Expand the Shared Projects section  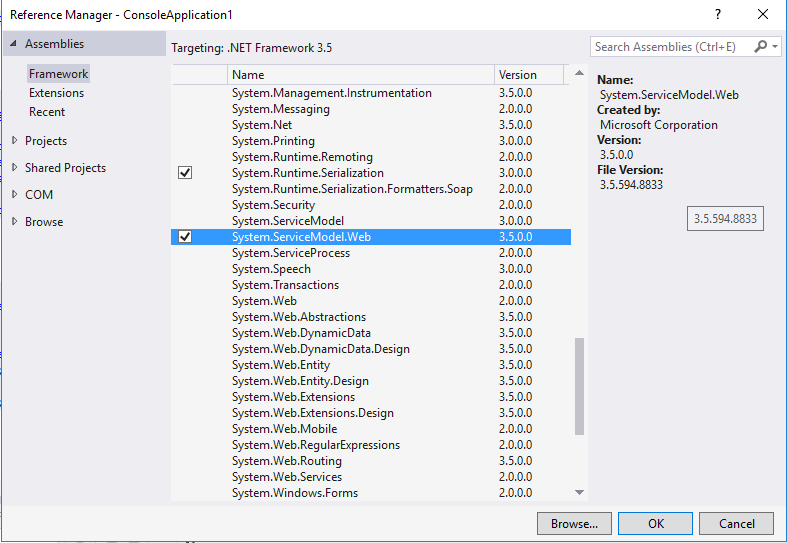tap(14, 168)
